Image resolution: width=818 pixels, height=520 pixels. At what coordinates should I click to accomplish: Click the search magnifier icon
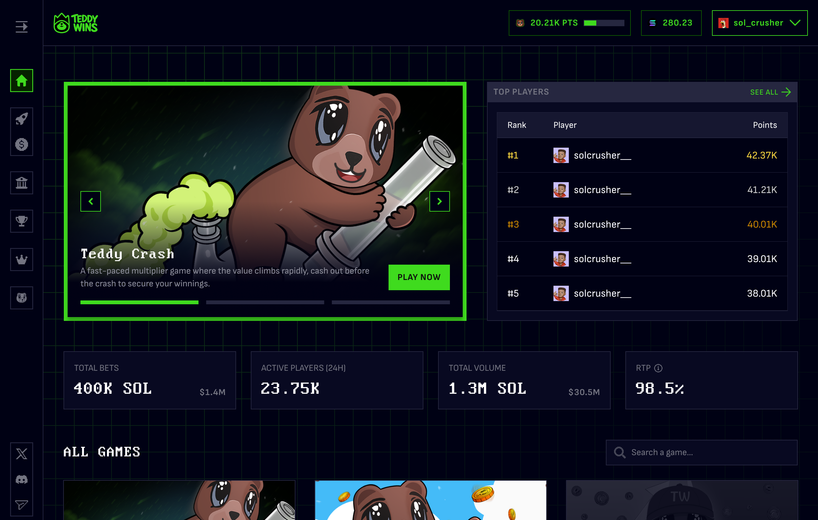point(619,452)
